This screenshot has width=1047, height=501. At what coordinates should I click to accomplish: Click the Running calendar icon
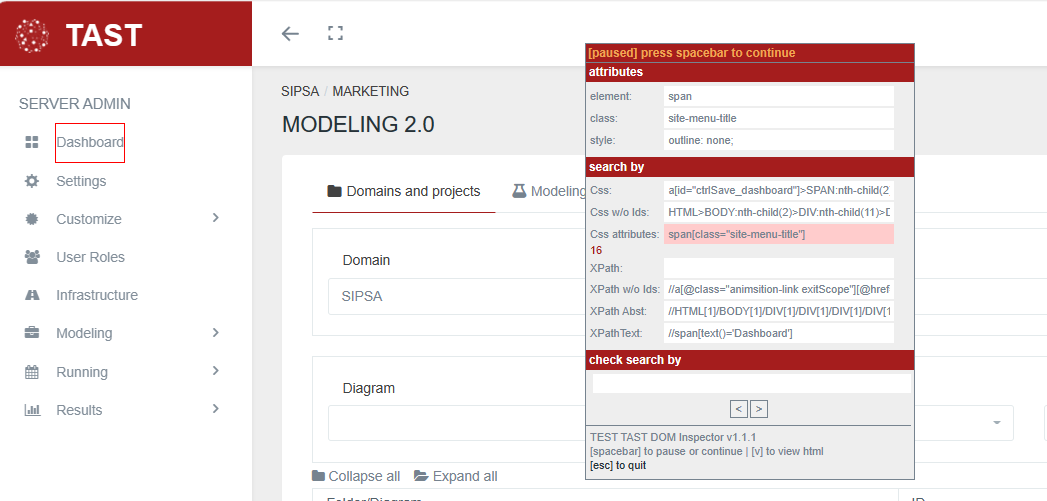pyautogui.click(x=32, y=372)
